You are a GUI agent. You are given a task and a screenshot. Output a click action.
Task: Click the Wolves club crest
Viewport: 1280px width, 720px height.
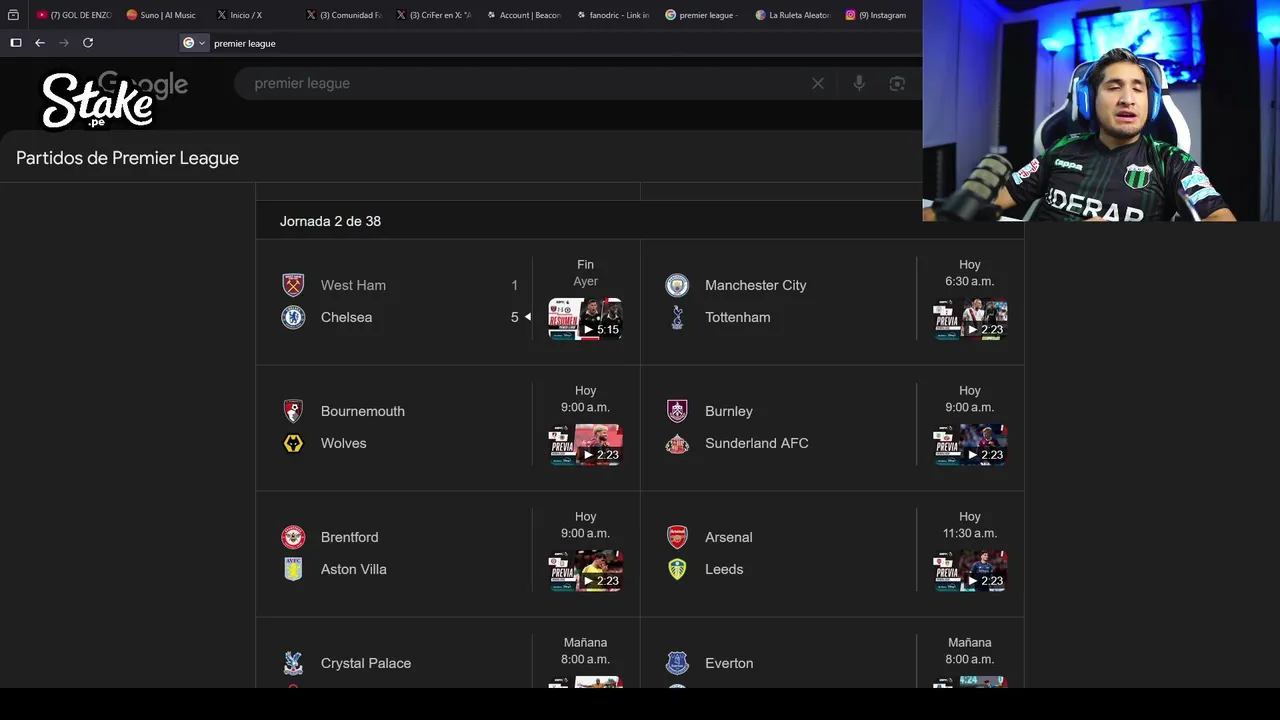pyautogui.click(x=293, y=443)
